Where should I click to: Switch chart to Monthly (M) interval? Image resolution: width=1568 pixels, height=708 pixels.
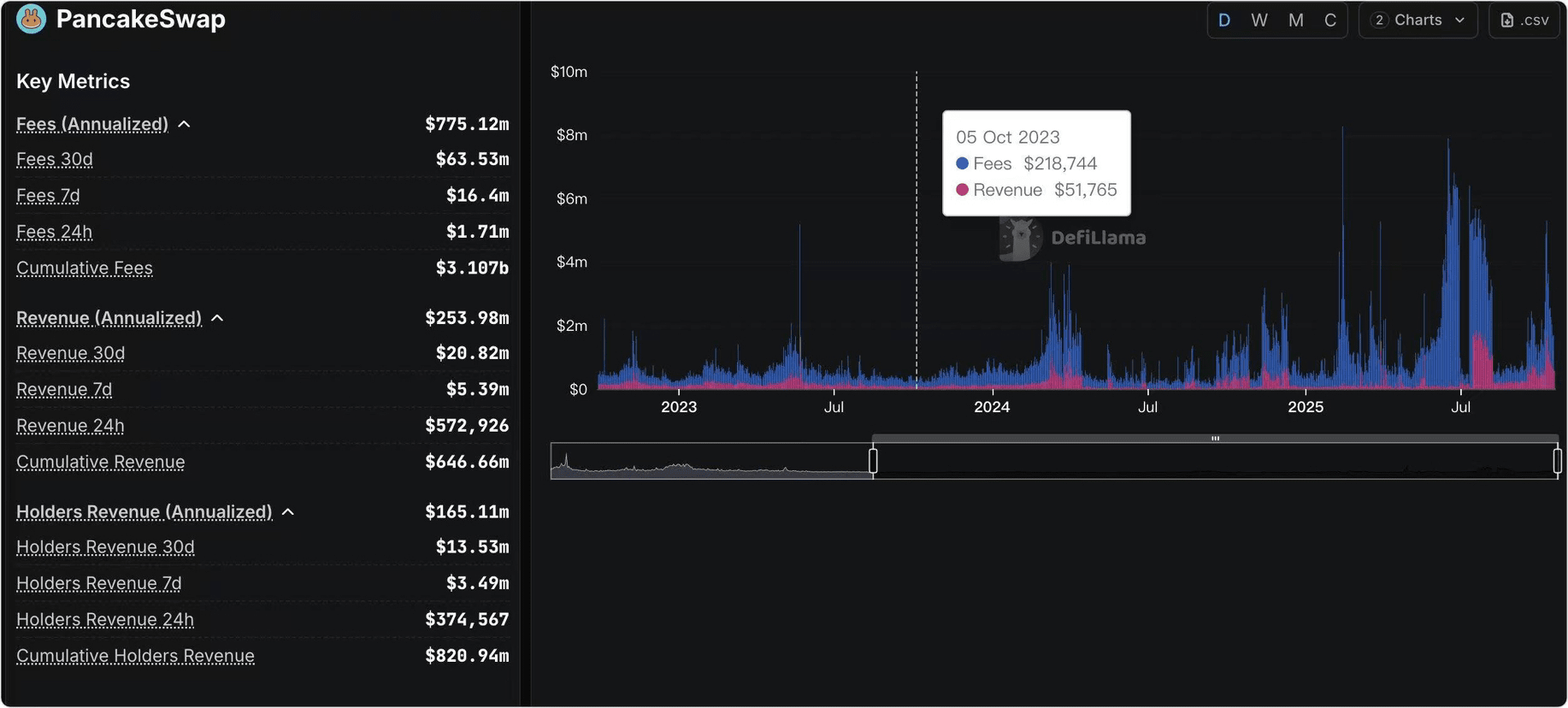pos(1296,20)
